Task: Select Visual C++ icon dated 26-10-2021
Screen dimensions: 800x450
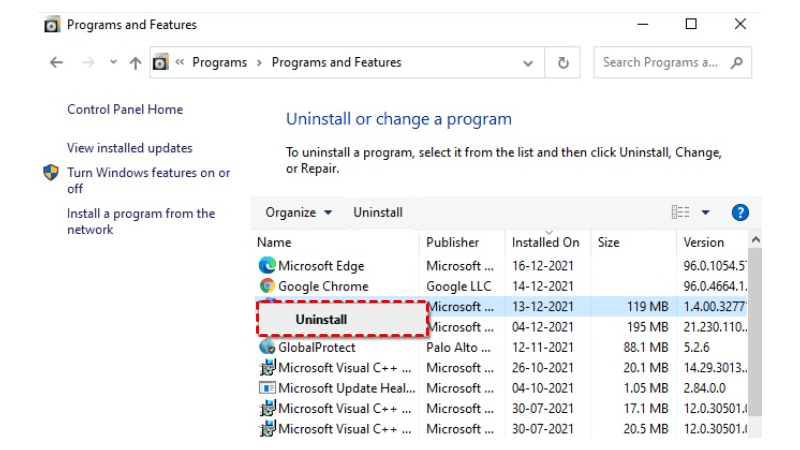Action: point(267,367)
